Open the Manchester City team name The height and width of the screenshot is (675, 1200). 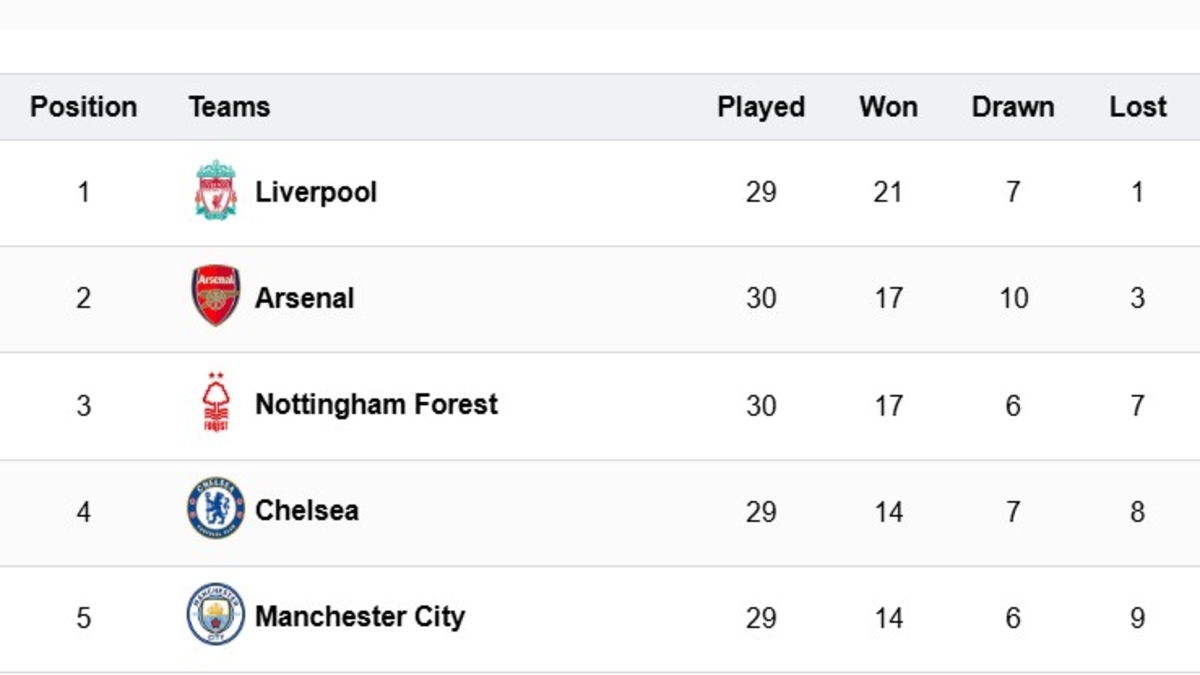coord(360,616)
